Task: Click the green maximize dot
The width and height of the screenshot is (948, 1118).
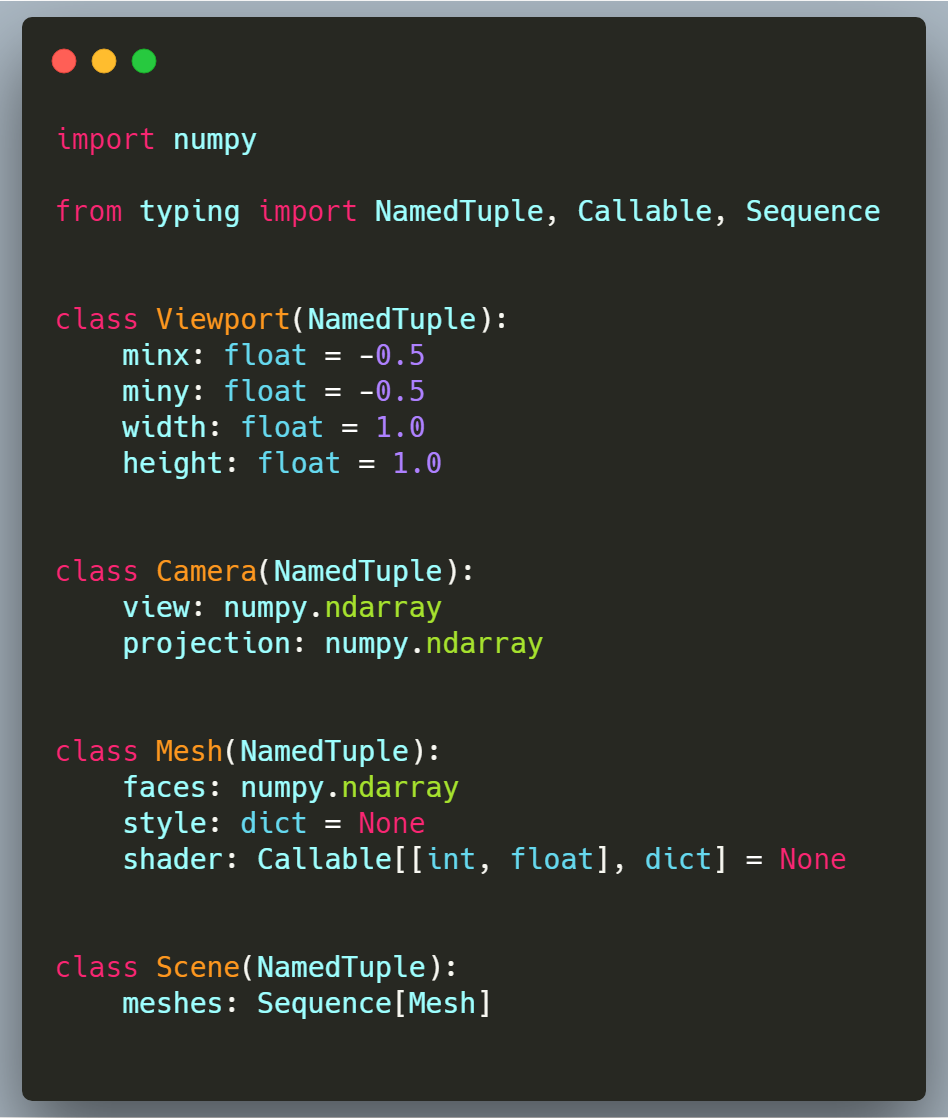Action: tap(144, 61)
